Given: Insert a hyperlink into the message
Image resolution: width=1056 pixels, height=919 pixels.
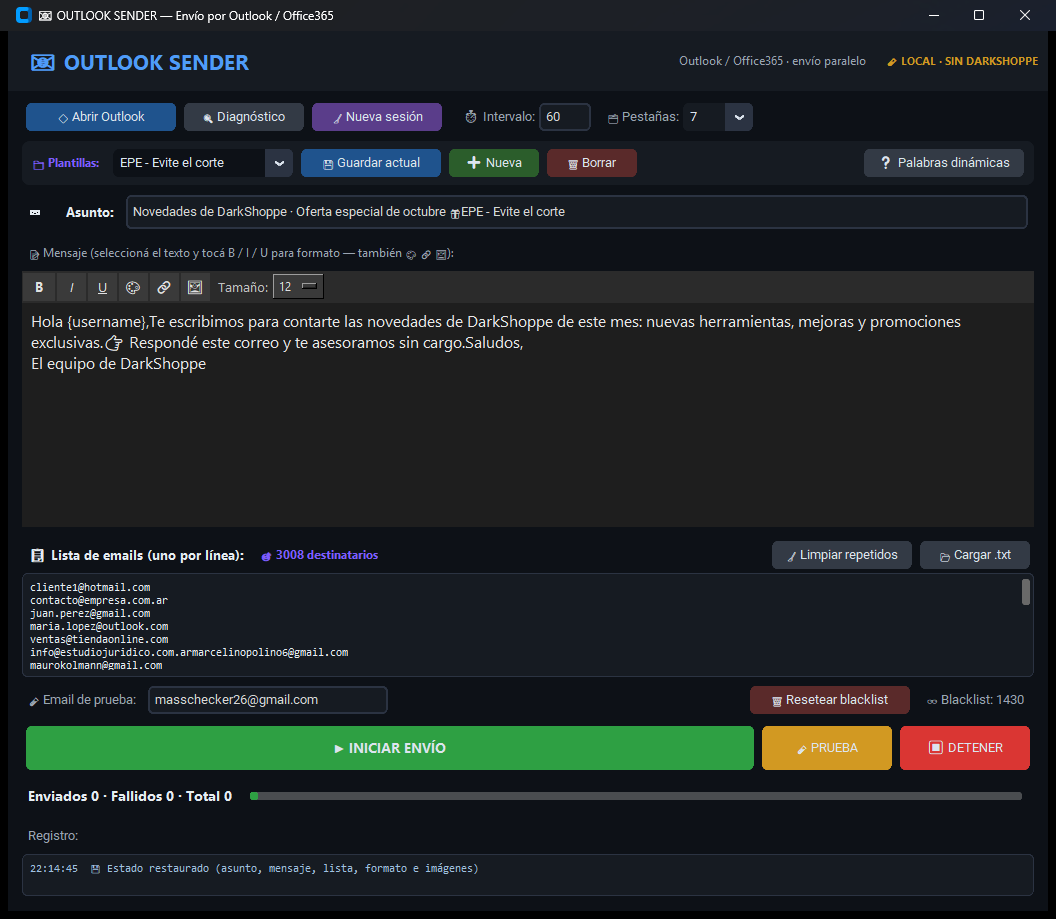Looking at the screenshot, I should (x=164, y=287).
